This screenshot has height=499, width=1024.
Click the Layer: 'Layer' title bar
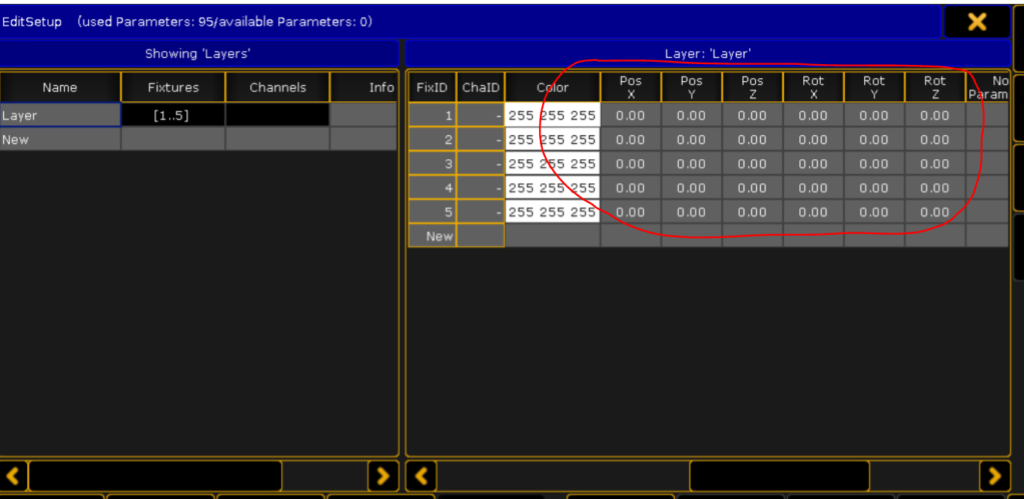(708, 54)
